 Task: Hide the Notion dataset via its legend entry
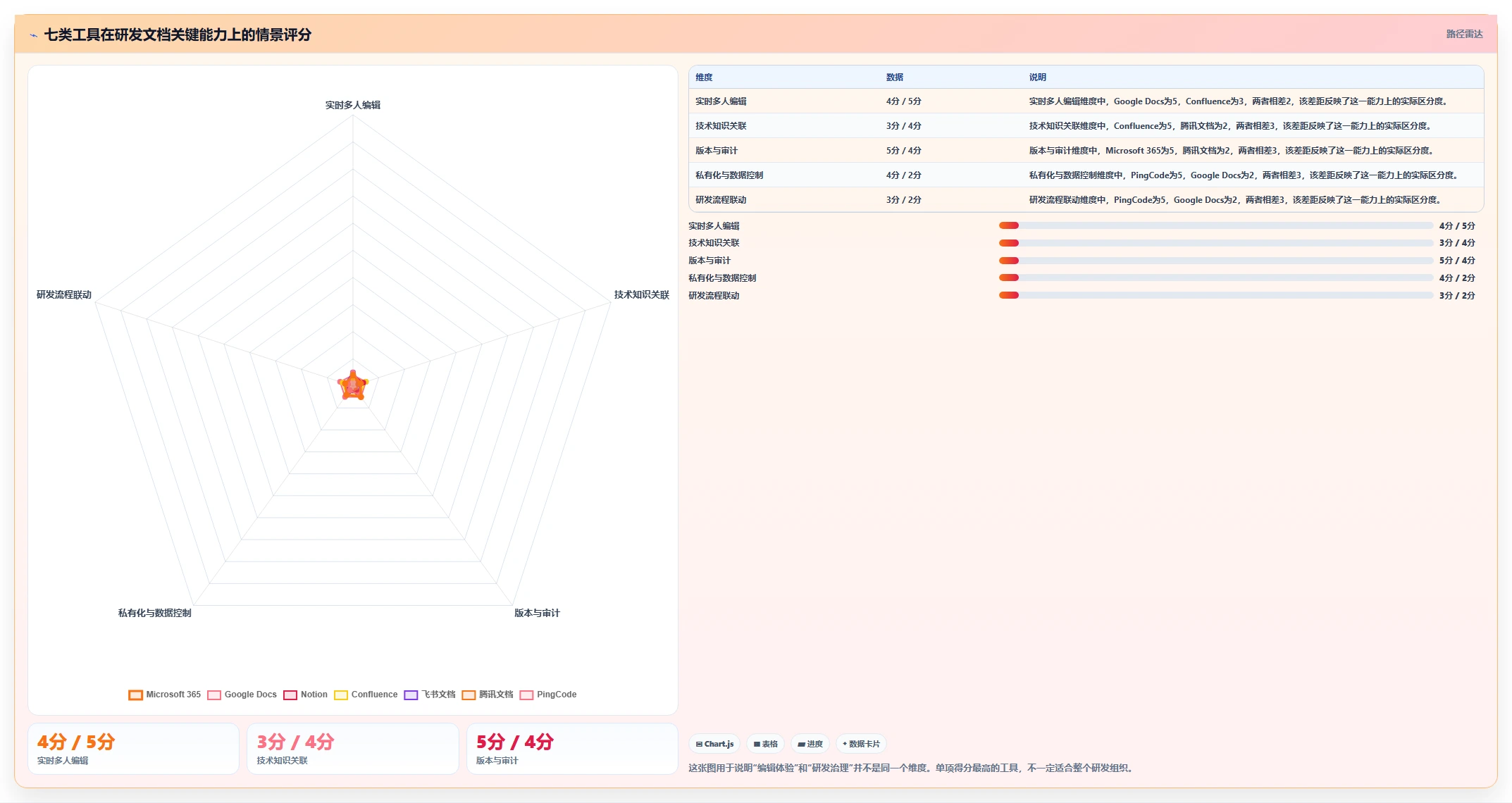pos(306,695)
